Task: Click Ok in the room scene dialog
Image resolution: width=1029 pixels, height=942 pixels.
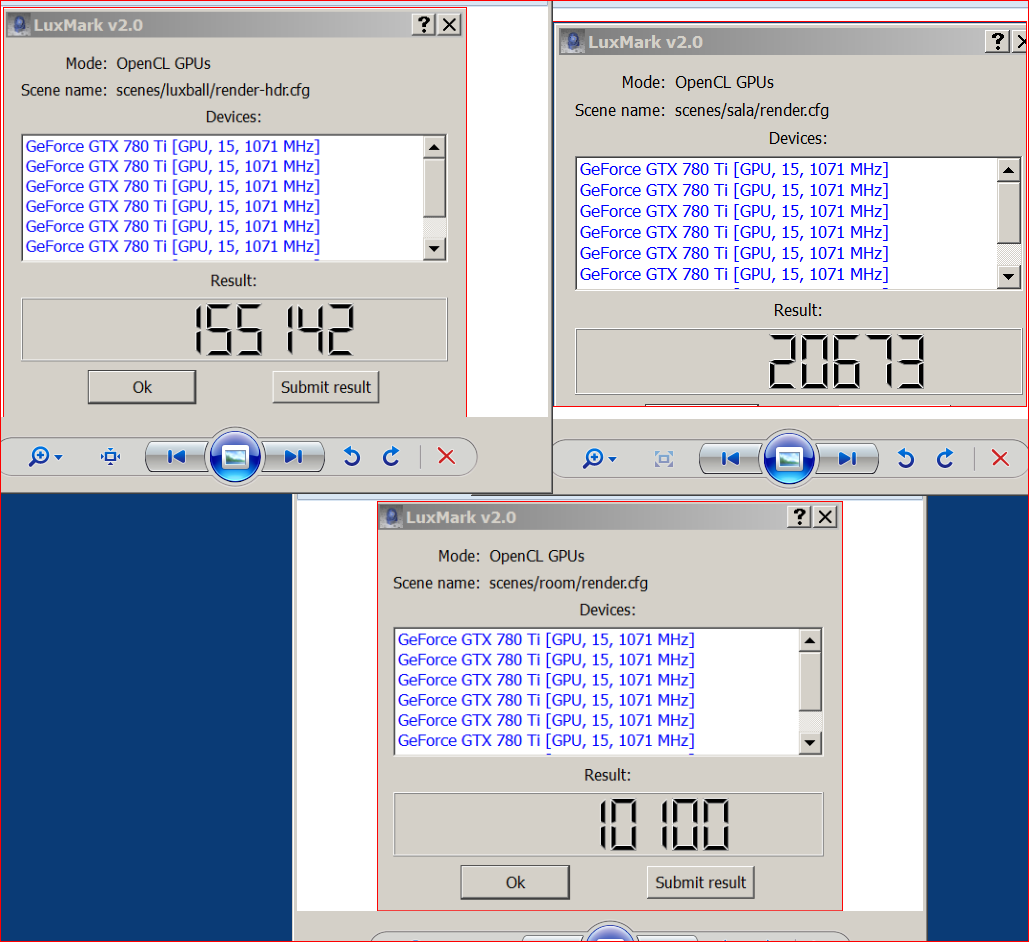Action: [515, 882]
